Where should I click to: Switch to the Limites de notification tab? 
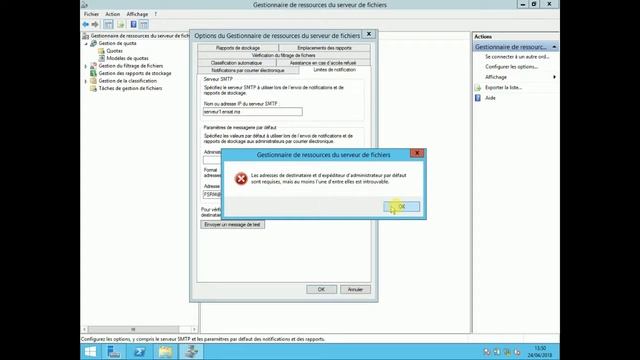point(335,70)
